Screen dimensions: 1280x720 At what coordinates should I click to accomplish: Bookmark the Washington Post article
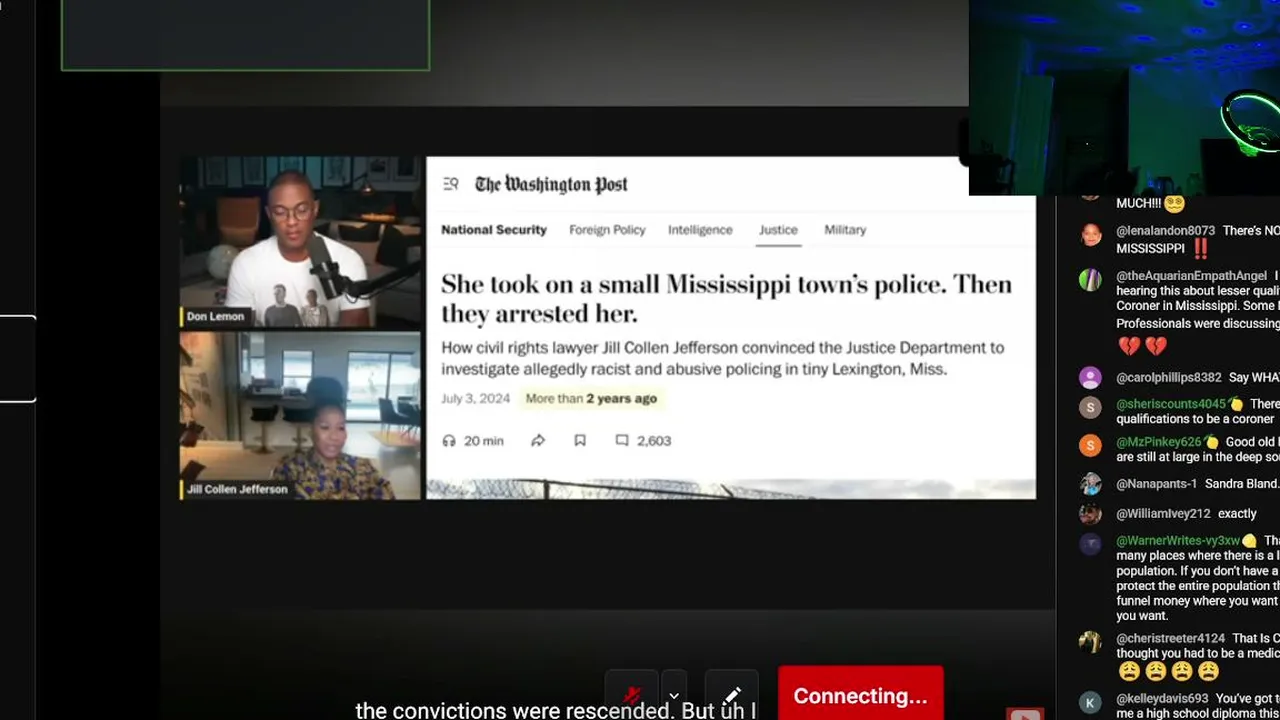[580, 441]
